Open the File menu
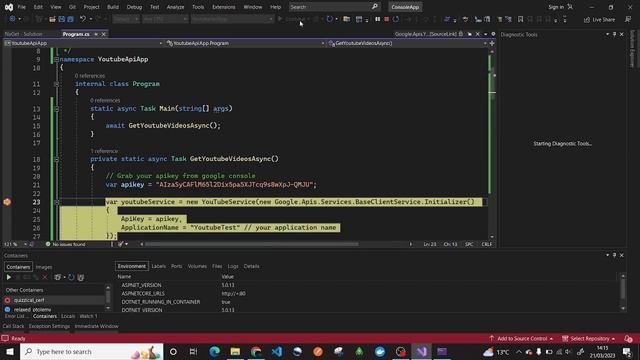 coord(22,7)
